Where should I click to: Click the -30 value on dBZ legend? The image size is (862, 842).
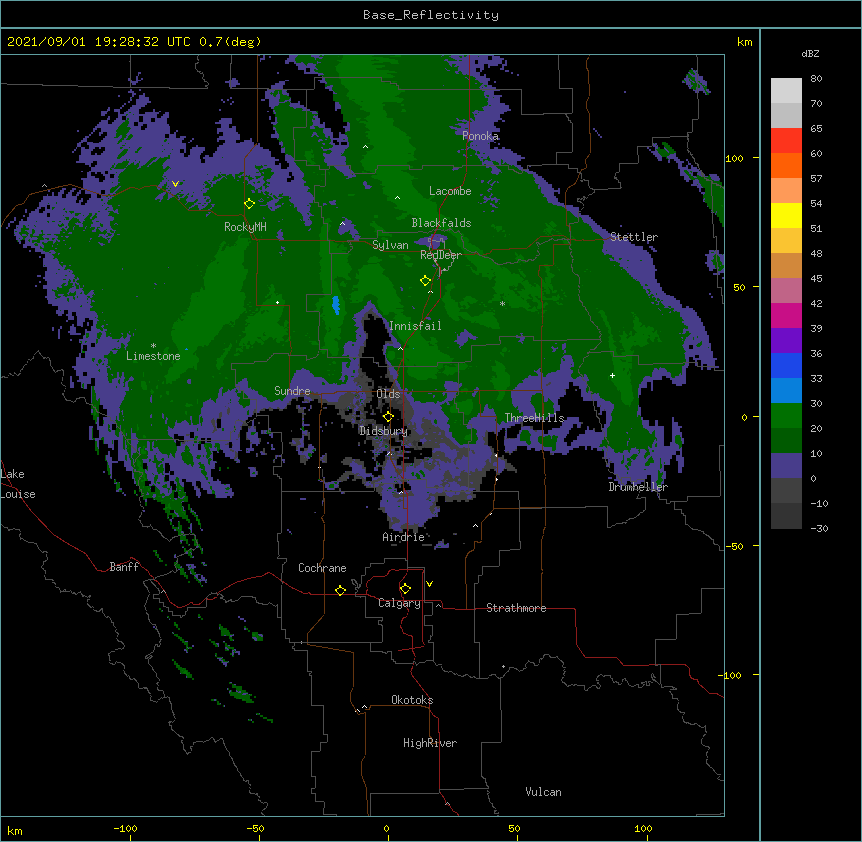pos(819,528)
